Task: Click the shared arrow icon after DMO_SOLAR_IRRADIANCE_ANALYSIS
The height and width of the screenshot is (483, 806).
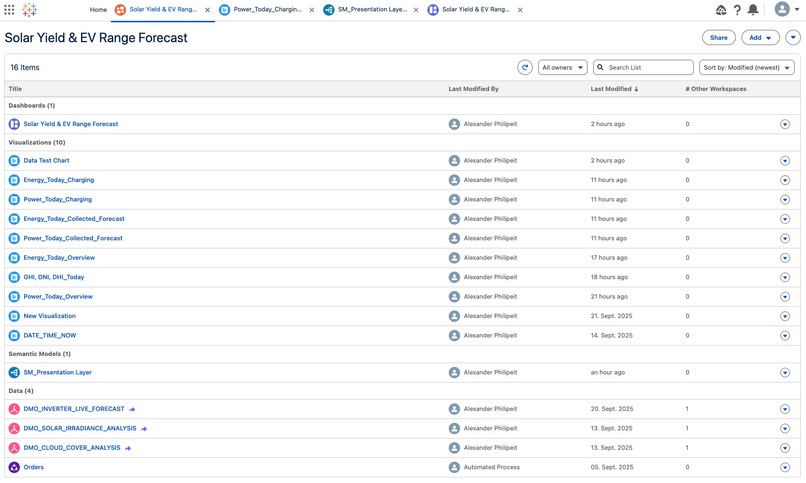Action: click(144, 429)
